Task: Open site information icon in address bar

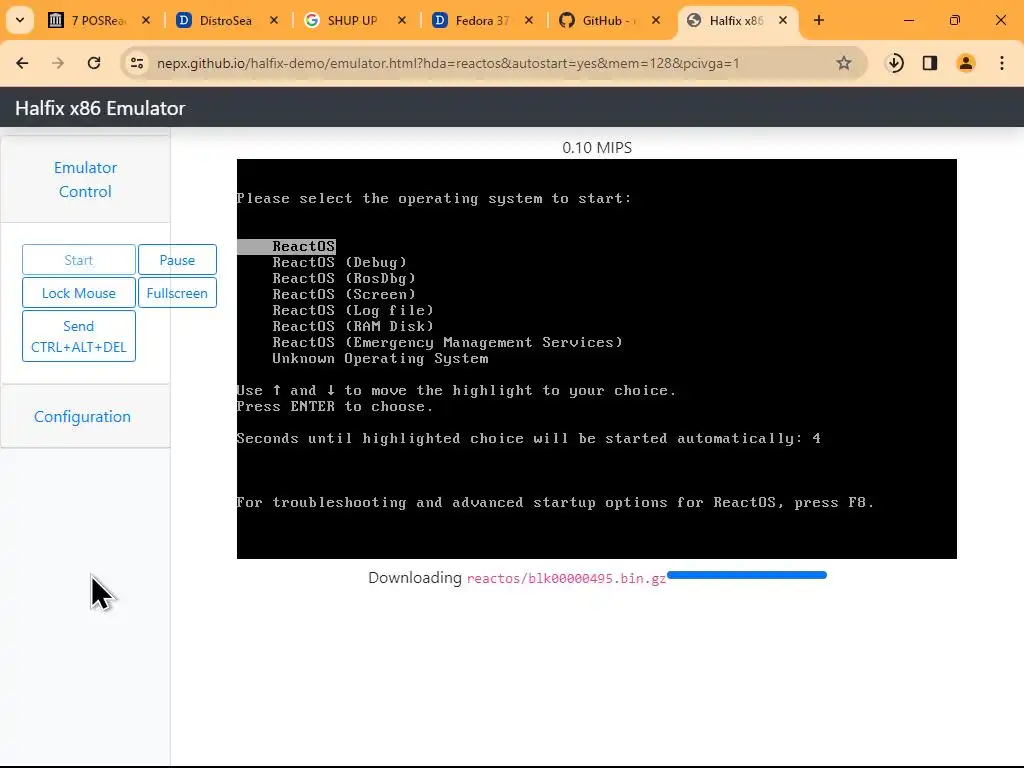Action: [137, 63]
